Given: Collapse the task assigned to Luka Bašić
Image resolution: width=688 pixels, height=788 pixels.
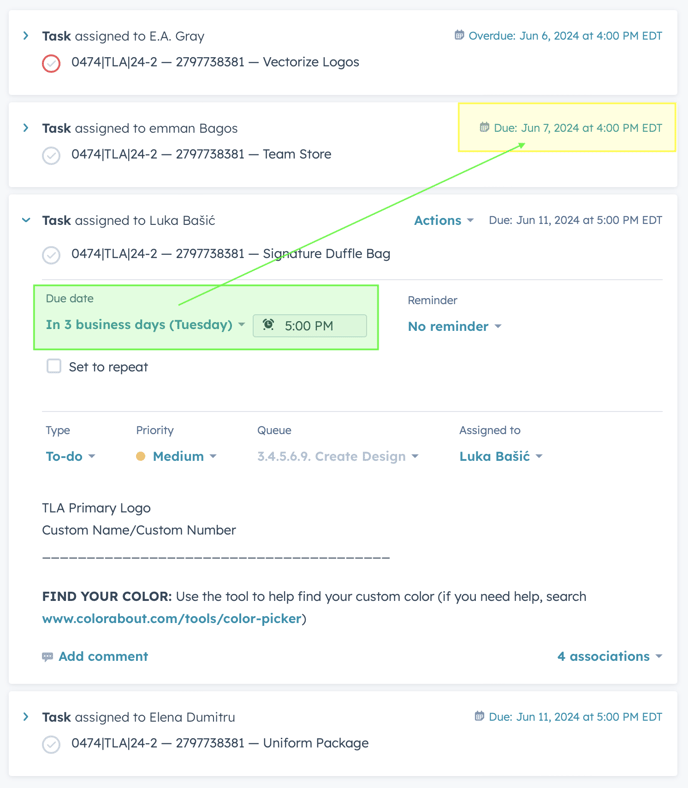Looking at the screenshot, I should tap(26, 220).
